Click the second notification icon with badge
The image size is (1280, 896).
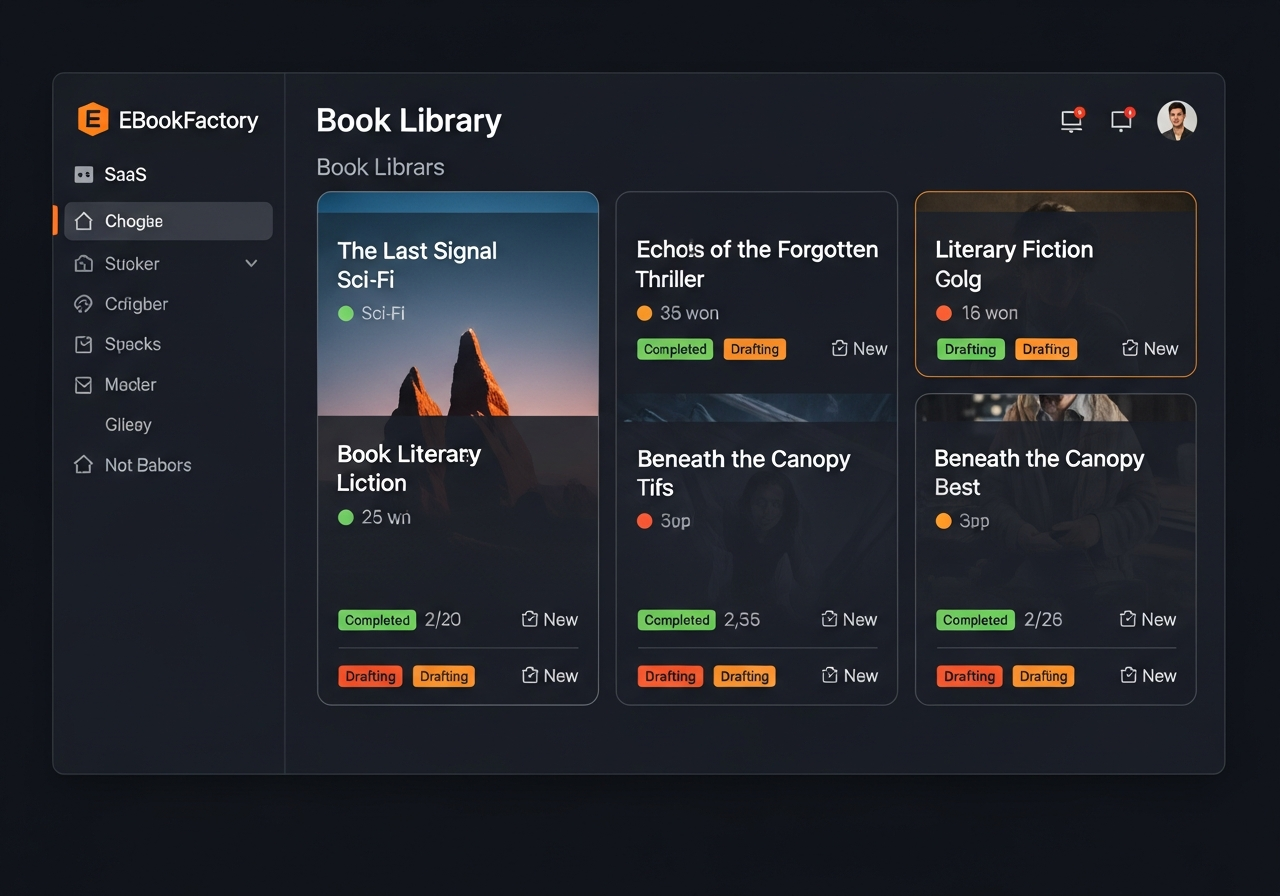(1121, 119)
